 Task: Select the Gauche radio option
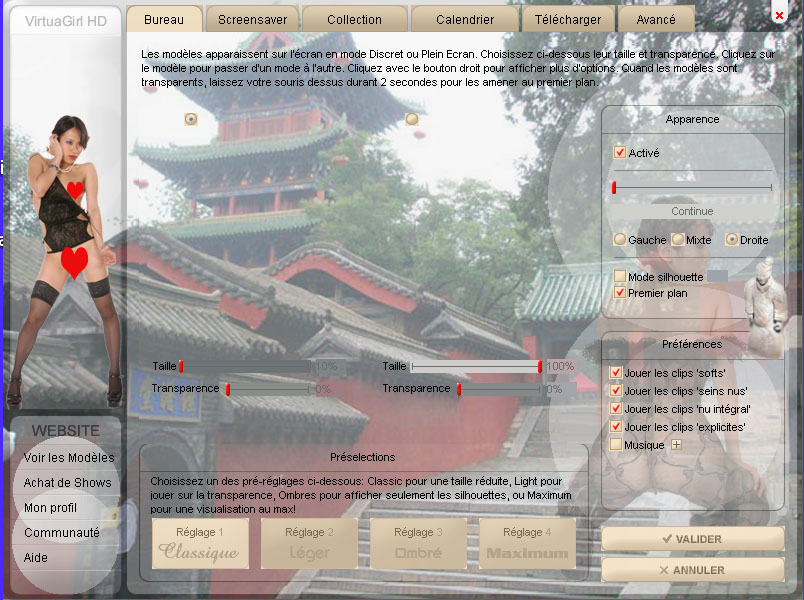(620, 239)
